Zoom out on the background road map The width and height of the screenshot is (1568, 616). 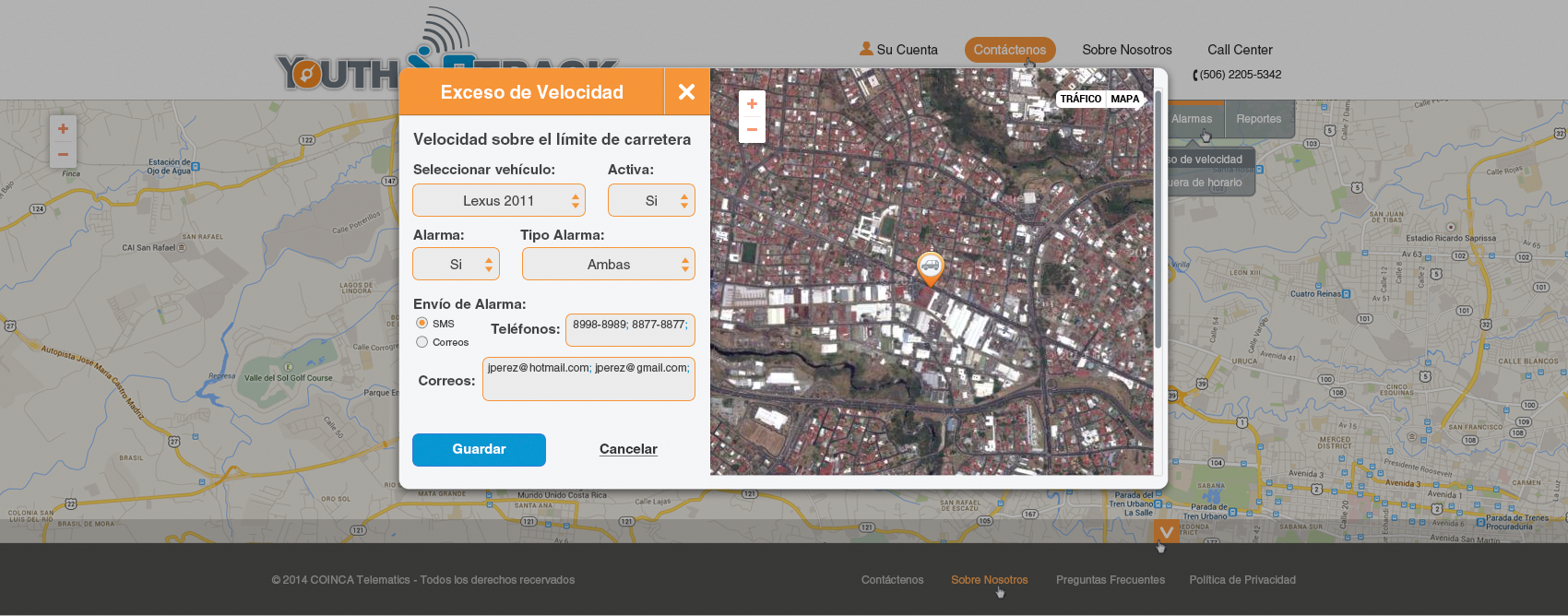[x=63, y=154]
